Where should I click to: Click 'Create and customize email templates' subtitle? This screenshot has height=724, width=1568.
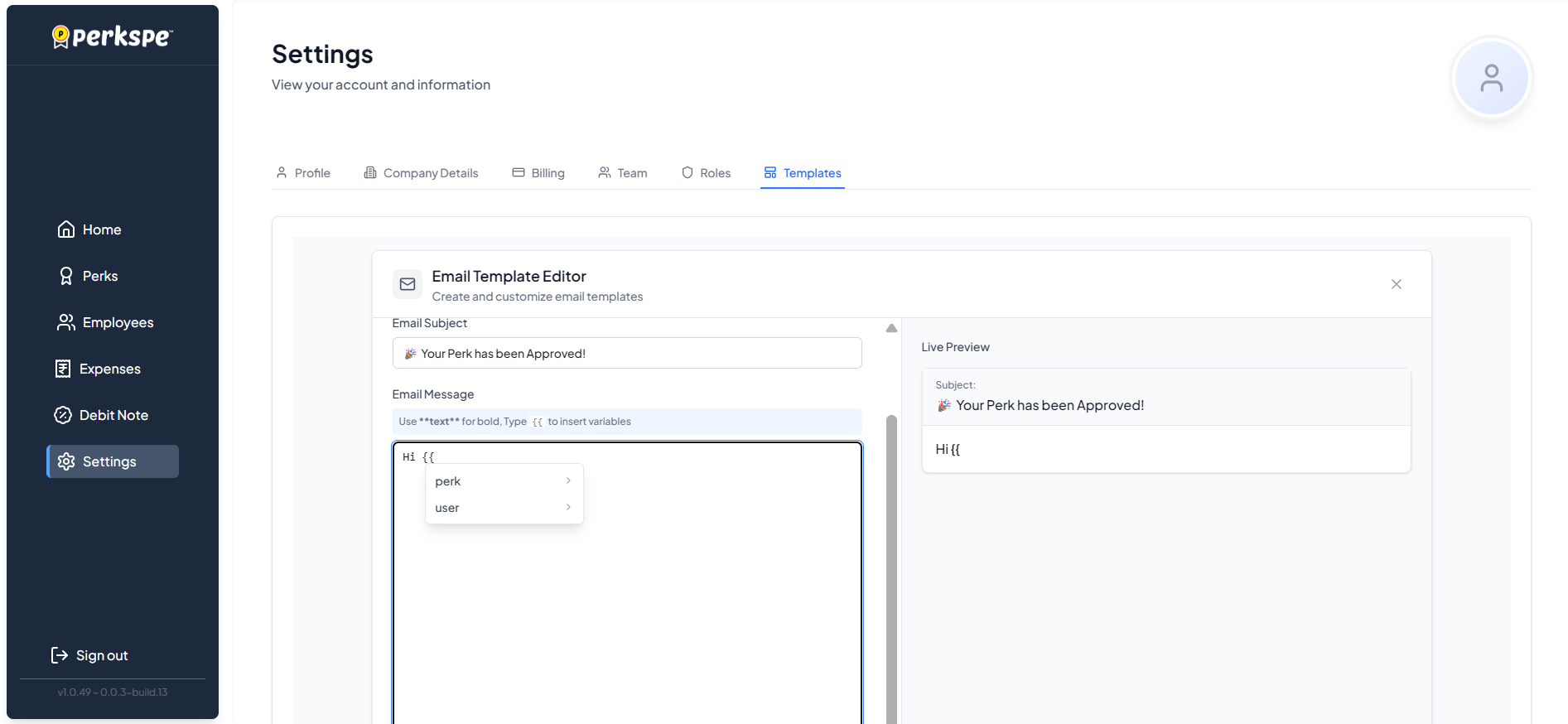[x=537, y=297]
